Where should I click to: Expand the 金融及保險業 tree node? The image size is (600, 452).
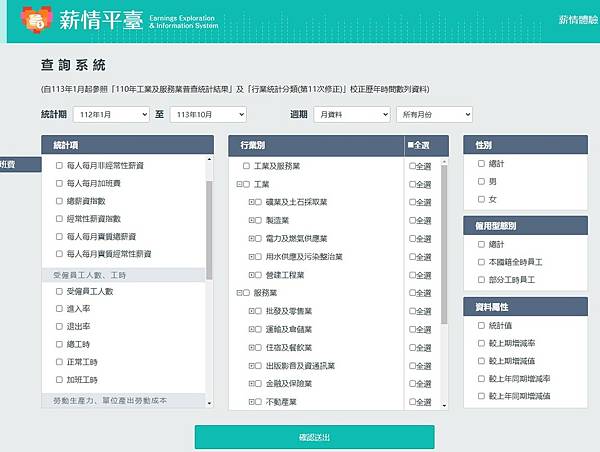coord(251,383)
